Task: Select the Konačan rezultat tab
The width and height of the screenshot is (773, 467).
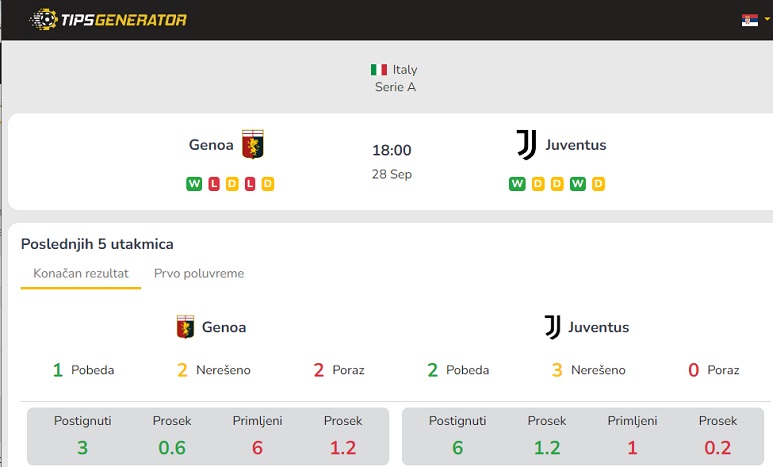Action: click(81, 273)
